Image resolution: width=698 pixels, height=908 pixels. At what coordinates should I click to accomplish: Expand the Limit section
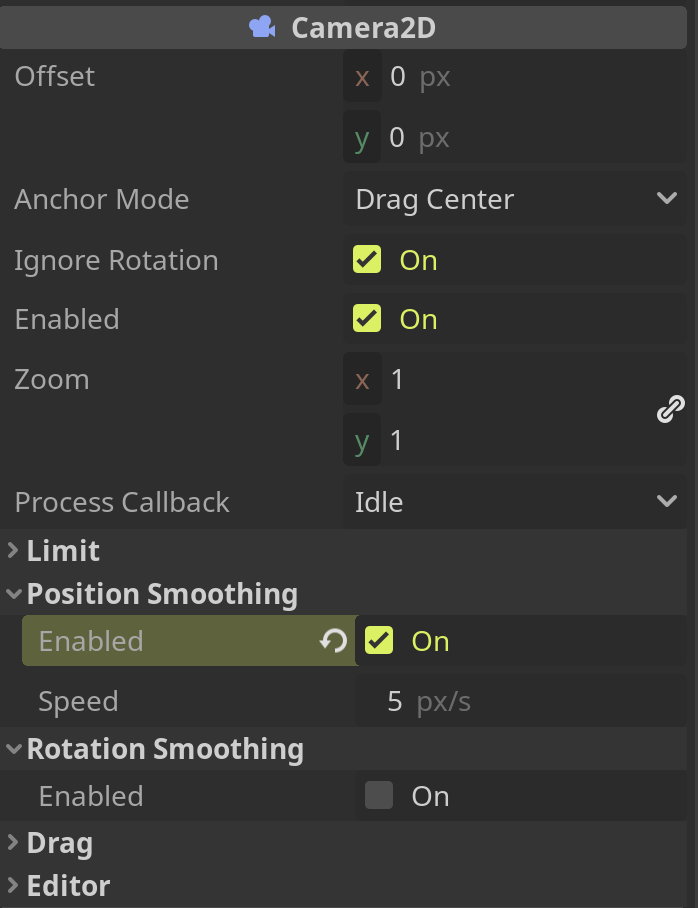12,551
